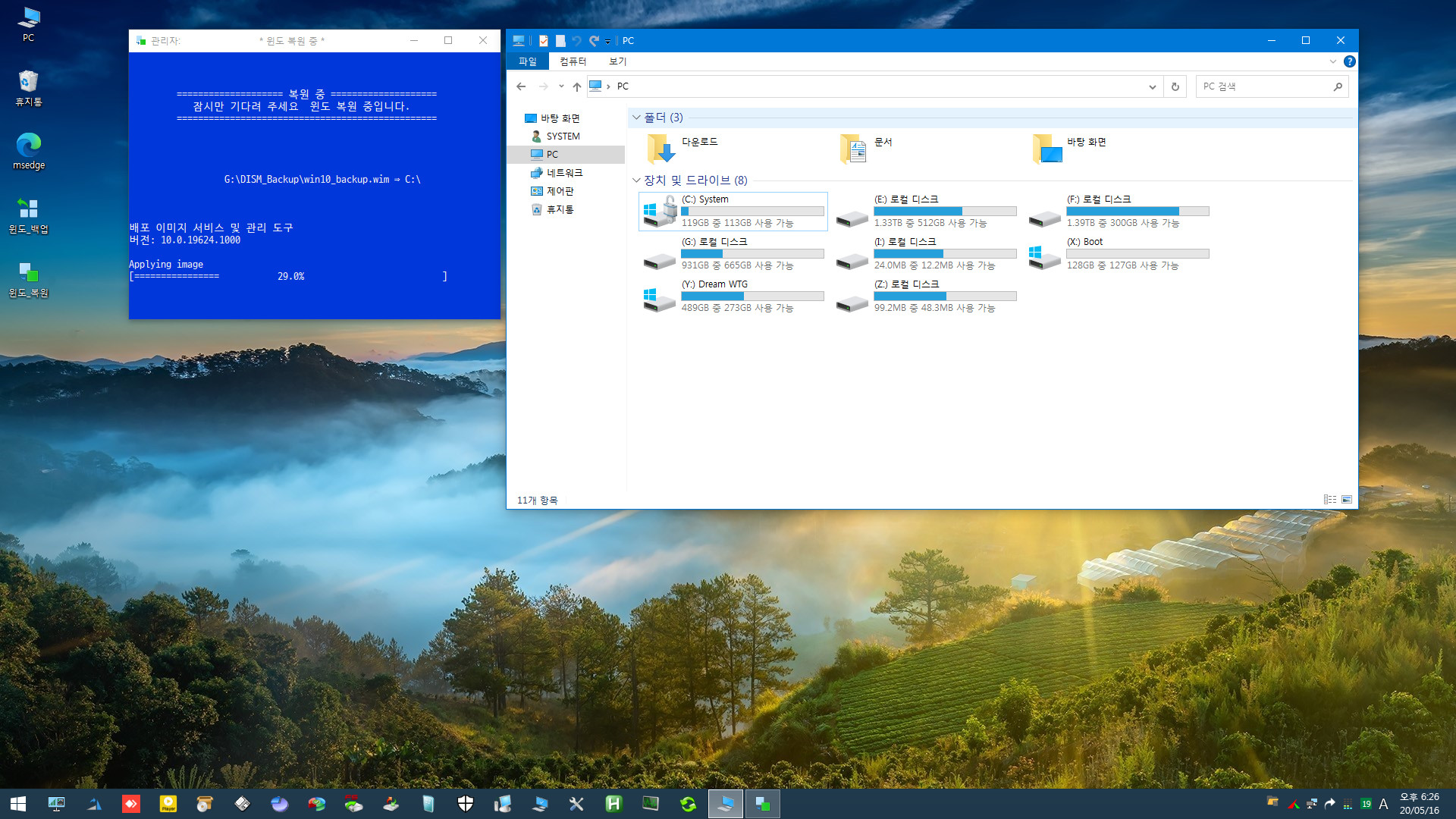Select the (C:) System drive
Viewport: 1456px width, 819px height.
(733, 211)
